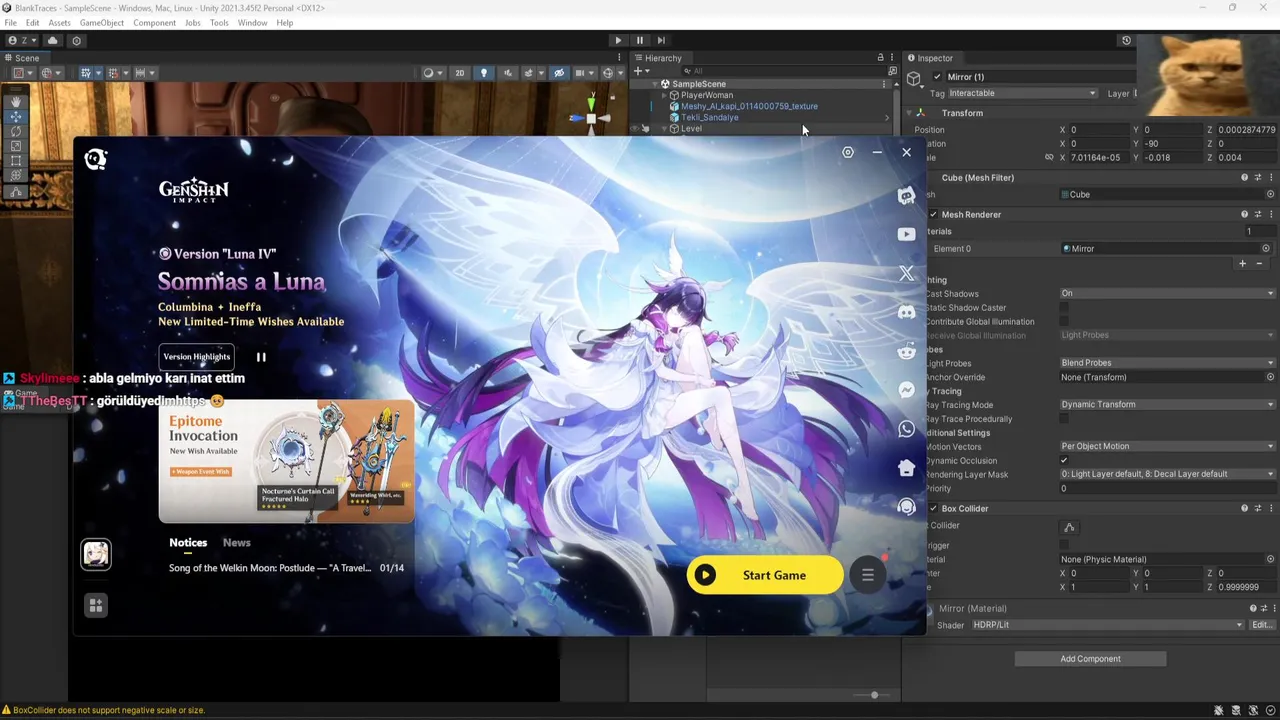Select the Hand tool in Scene view
Viewport: 1280px width, 720px height.
15,102
